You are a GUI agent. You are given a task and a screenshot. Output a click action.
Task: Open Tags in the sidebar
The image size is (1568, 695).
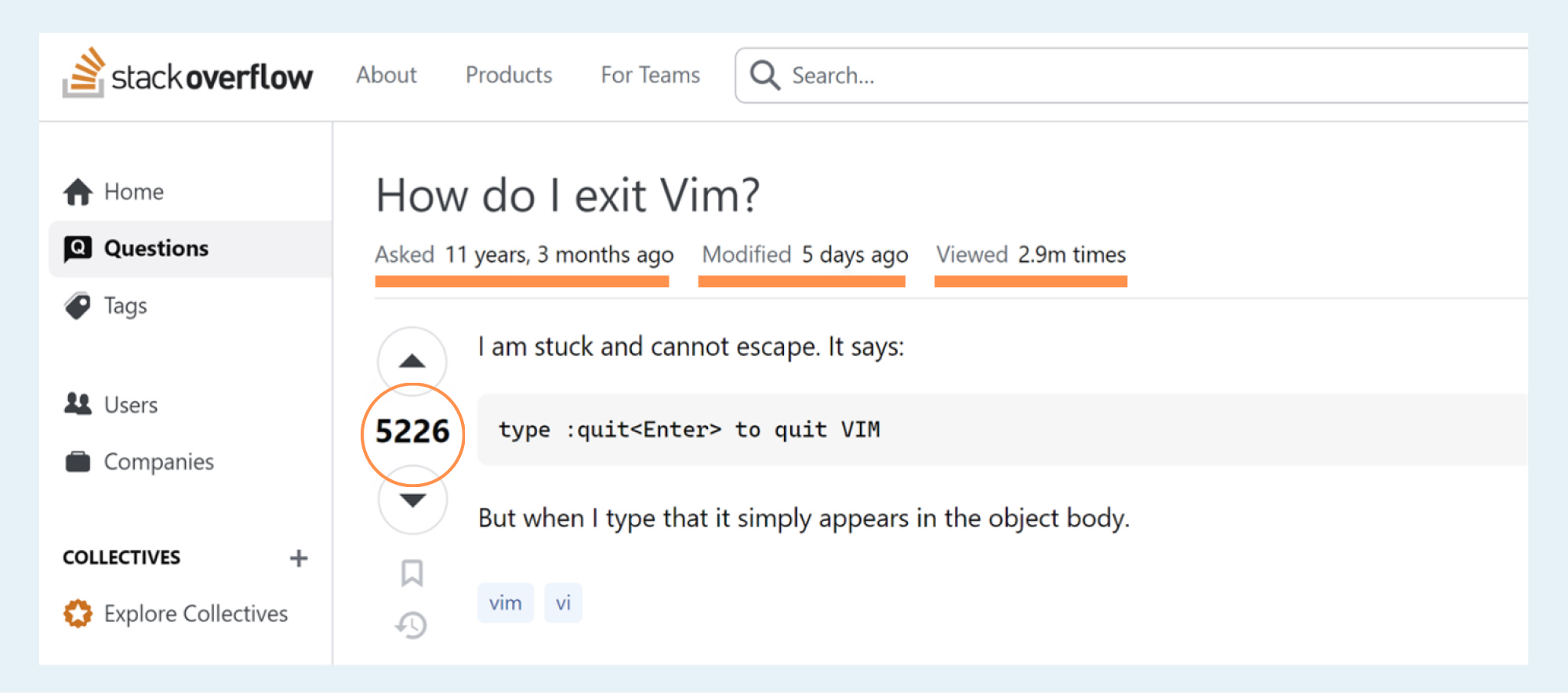coord(125,306)
